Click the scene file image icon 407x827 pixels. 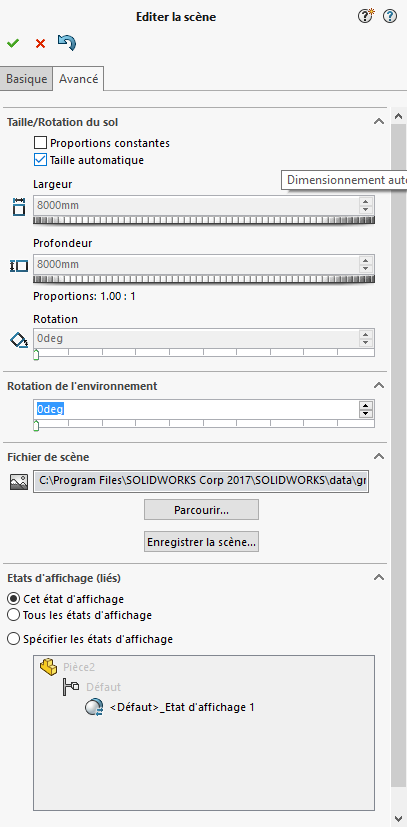[19, 482]
